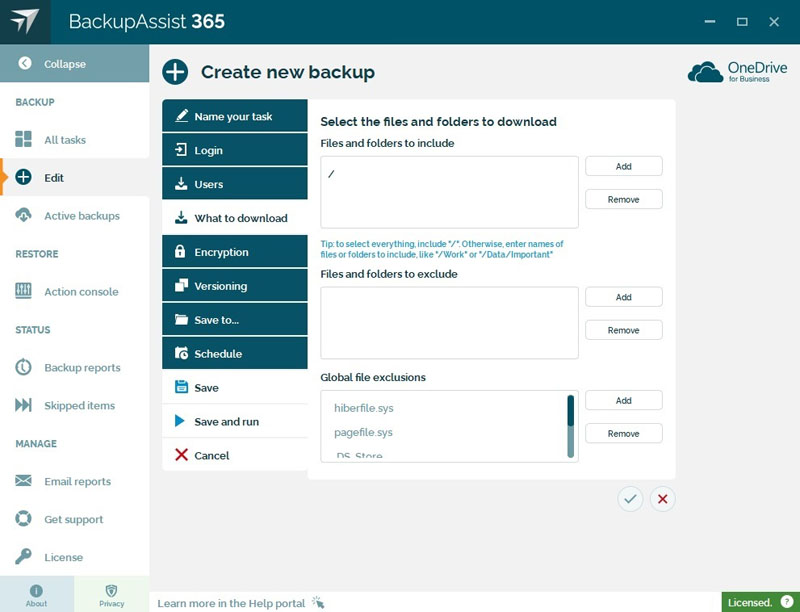
Task: Open Action console sliders icon
Action: (23, 291)
